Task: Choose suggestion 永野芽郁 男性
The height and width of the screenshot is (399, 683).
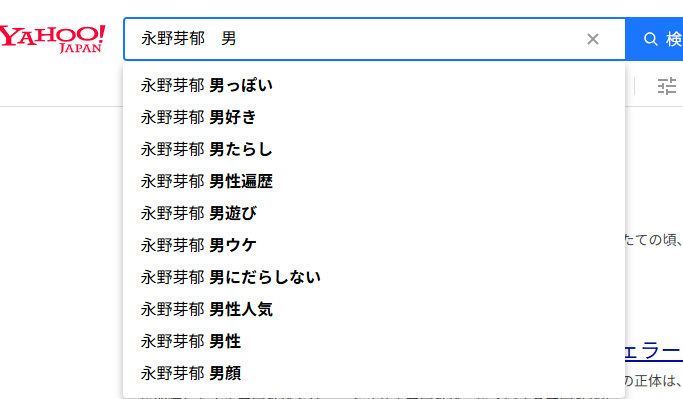Action: (x=374, y=342)
